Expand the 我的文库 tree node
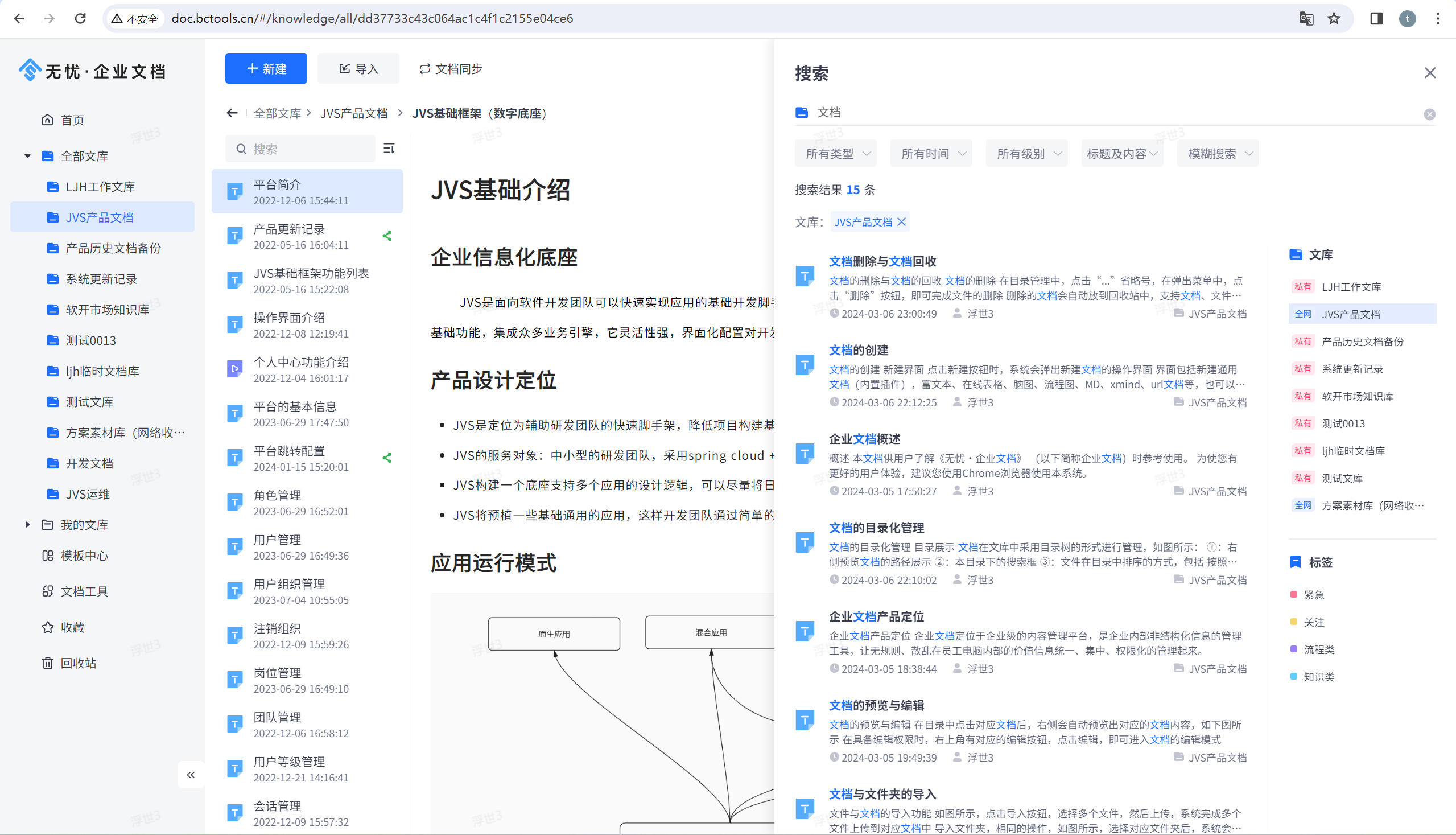Image resolution: width=1456 pixels, height=835 pixels. (x=27, y=524)
